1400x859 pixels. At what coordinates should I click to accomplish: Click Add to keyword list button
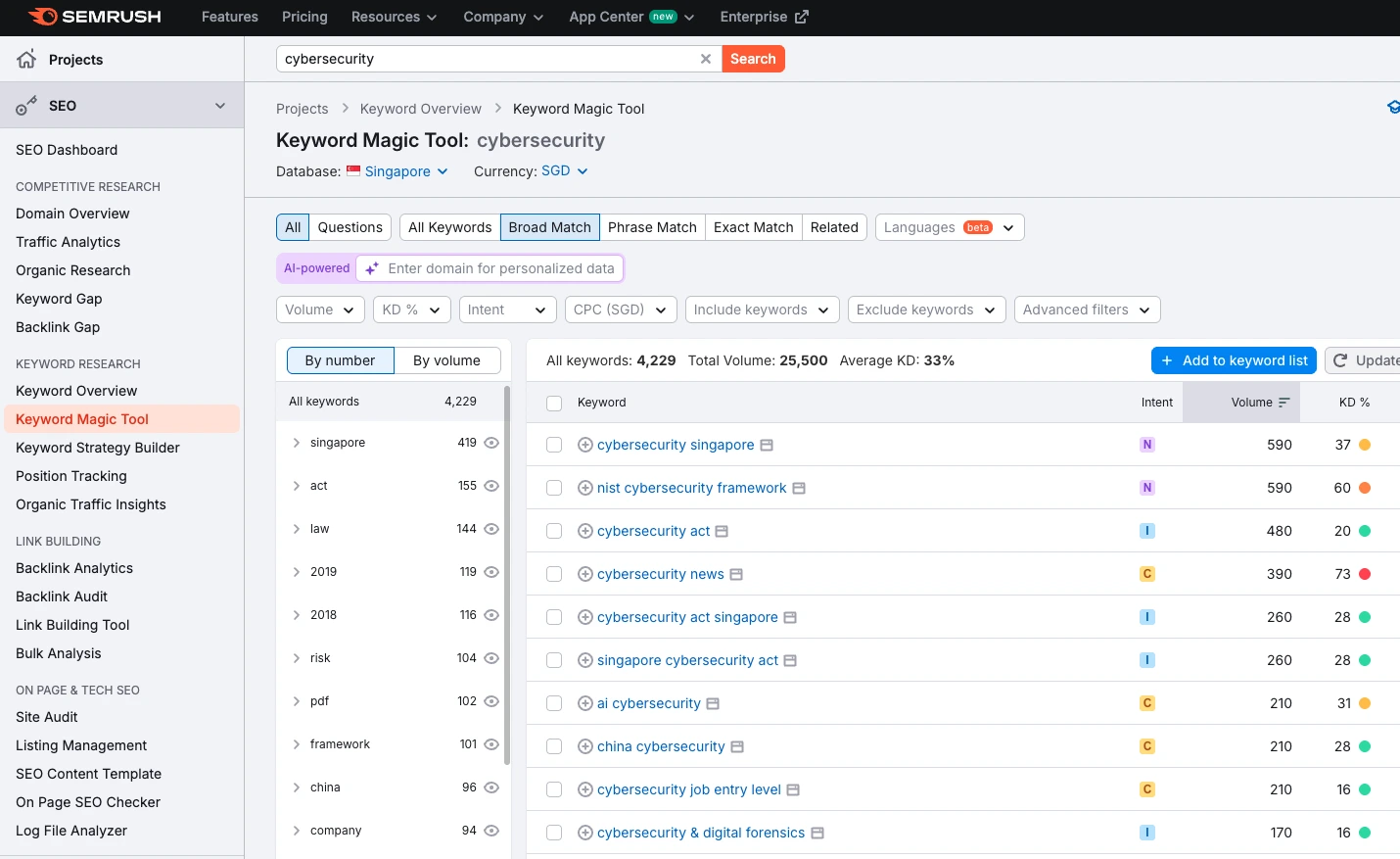click(x=1234, y=360)
